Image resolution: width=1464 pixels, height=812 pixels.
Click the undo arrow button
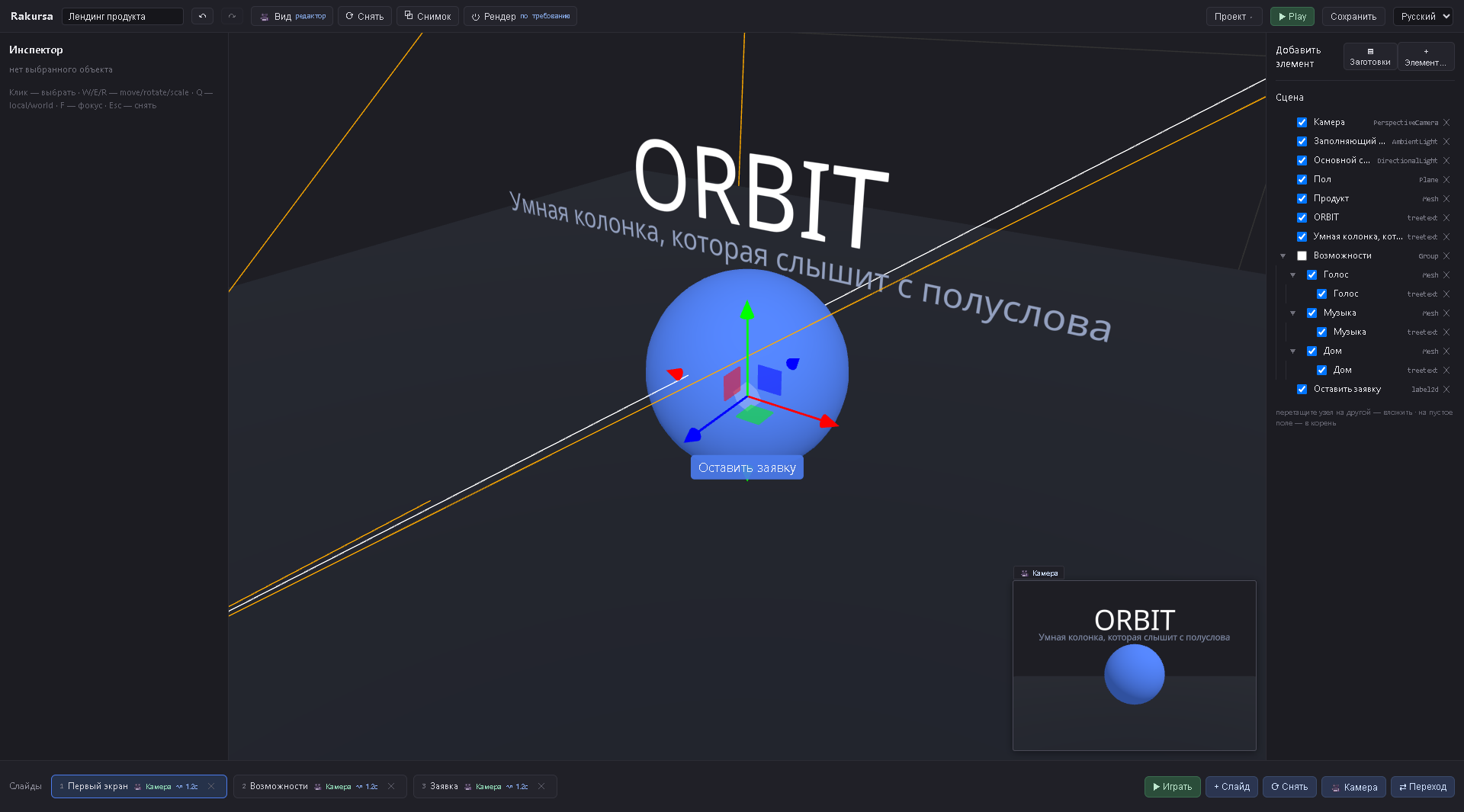[x=202, y=16]
